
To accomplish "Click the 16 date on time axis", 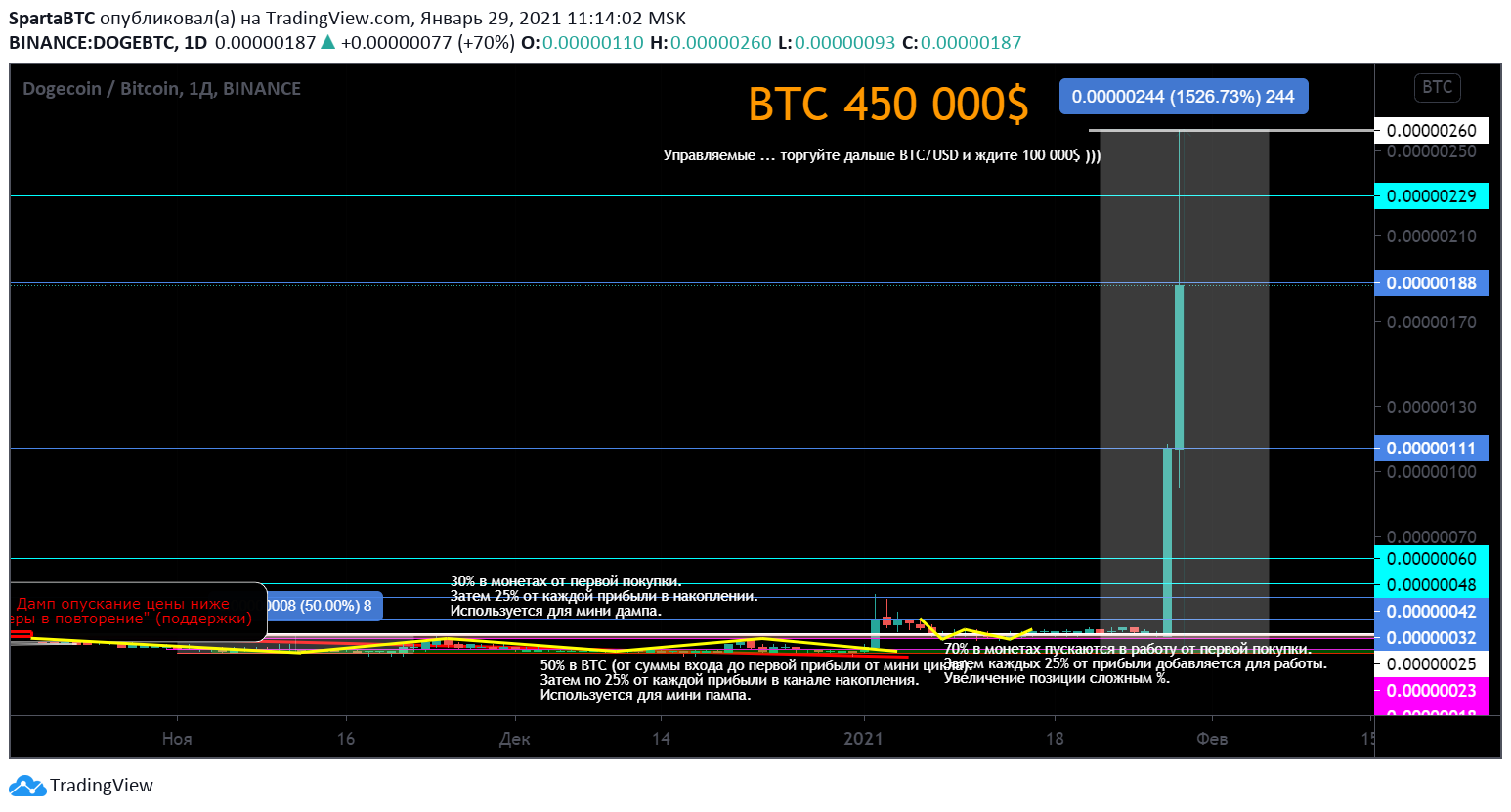I will coord(346,739).
